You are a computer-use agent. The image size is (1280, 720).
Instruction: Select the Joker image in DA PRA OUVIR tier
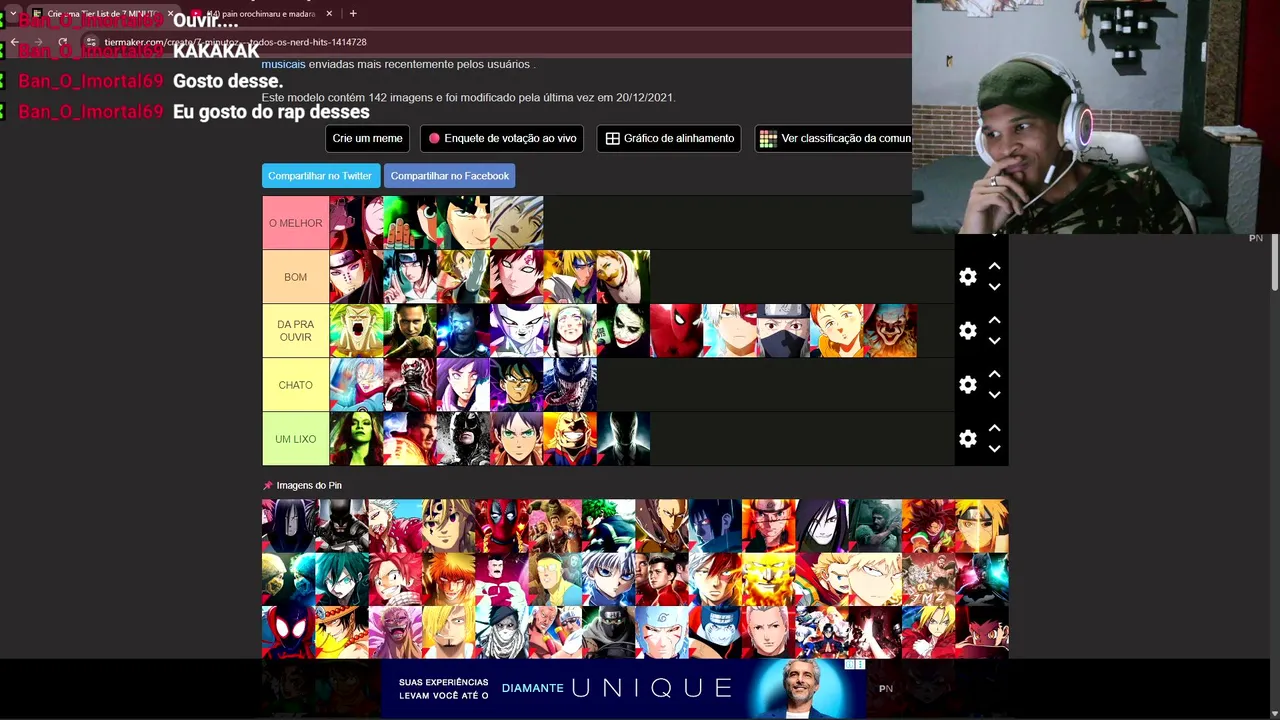pos(623,331)
